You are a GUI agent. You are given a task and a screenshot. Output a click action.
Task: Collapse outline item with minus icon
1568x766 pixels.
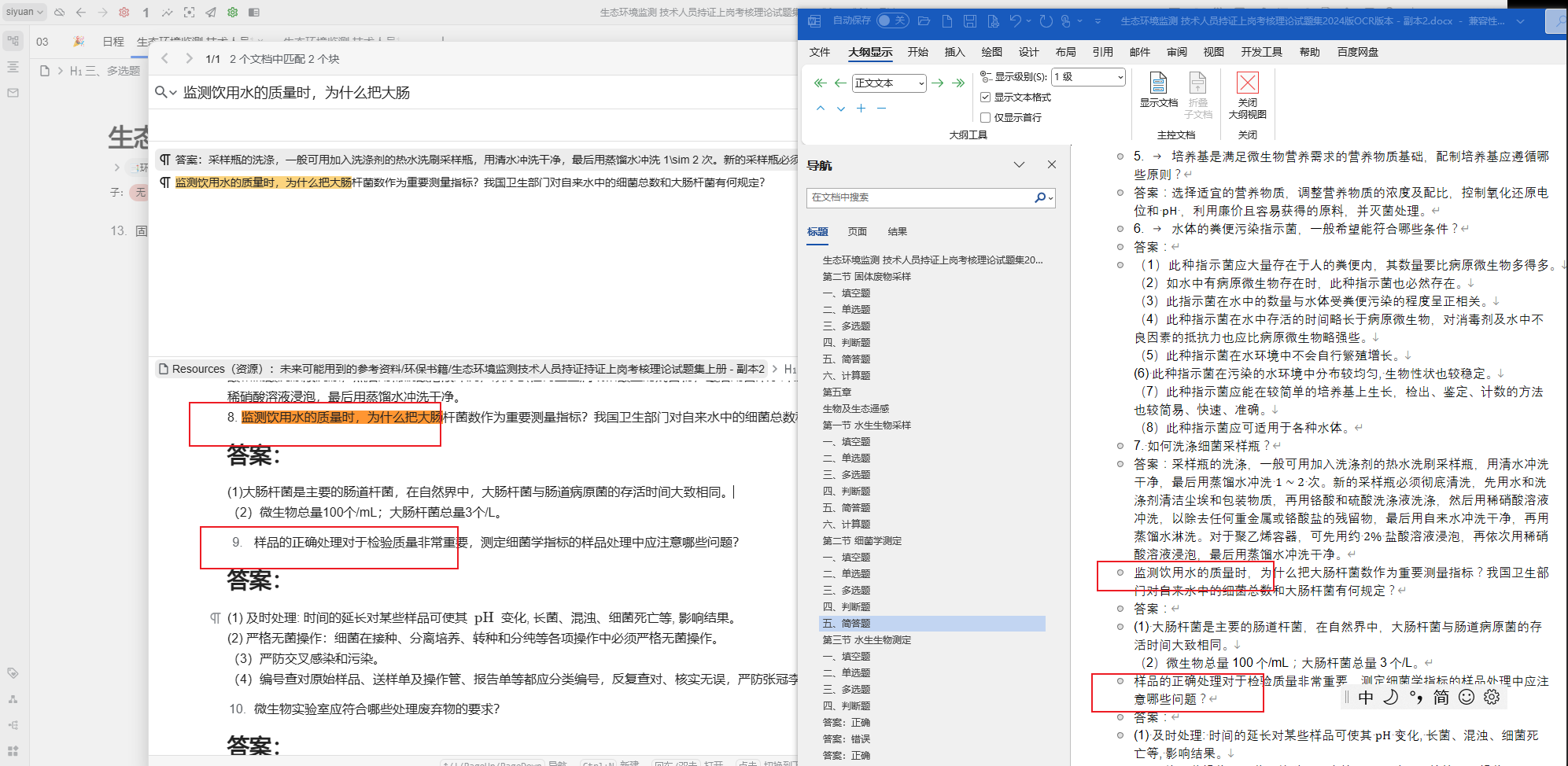(882, 108)
